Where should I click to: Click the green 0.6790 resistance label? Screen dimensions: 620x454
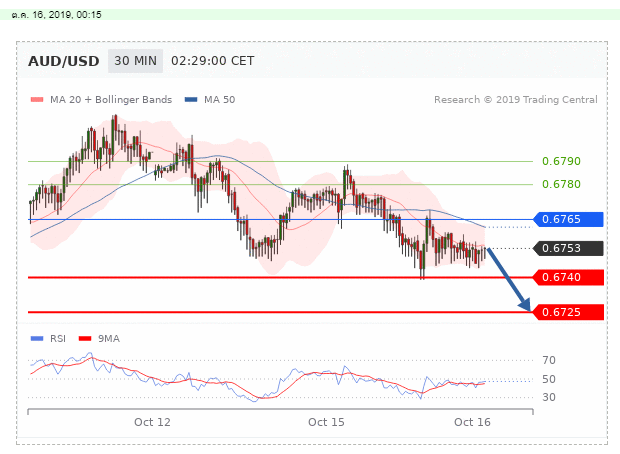[561, 161]
